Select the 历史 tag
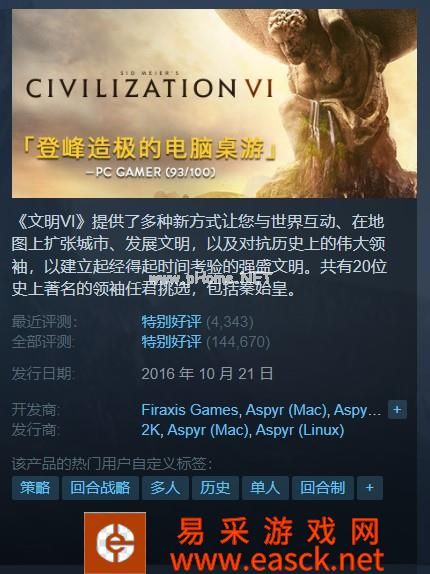 [x=215, y=488]
